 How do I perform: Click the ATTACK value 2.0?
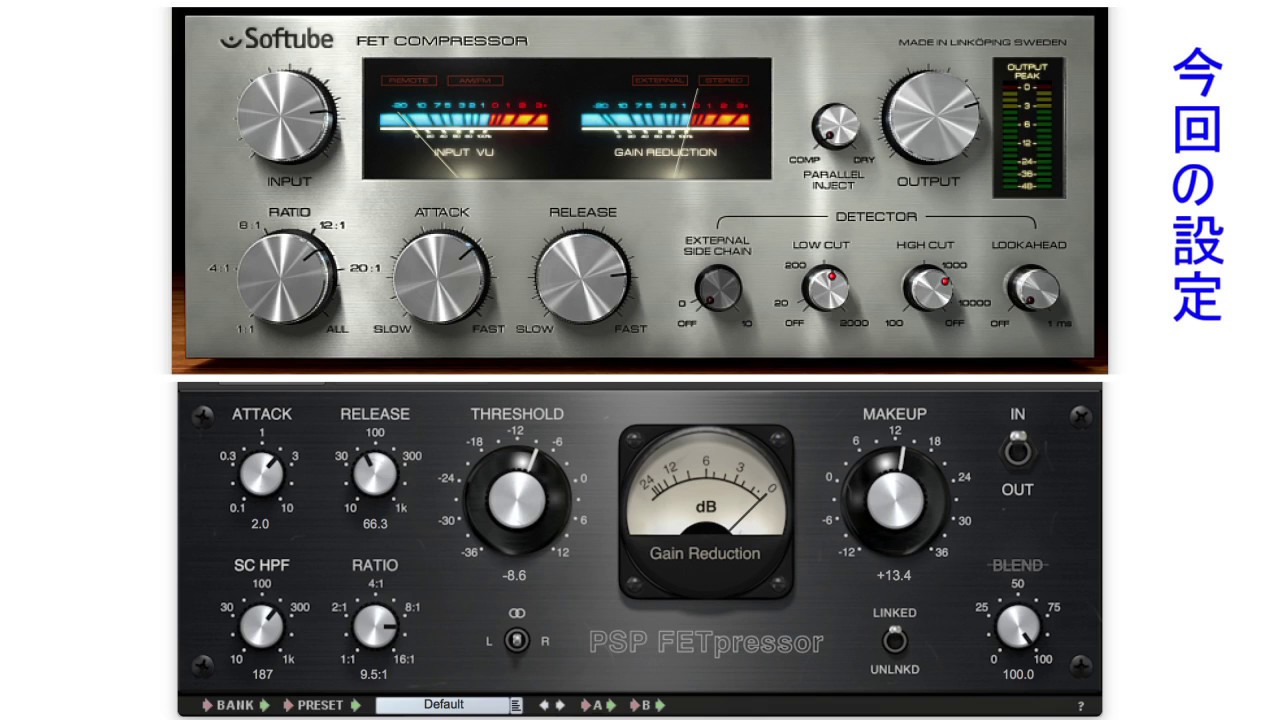coord(261,523)
